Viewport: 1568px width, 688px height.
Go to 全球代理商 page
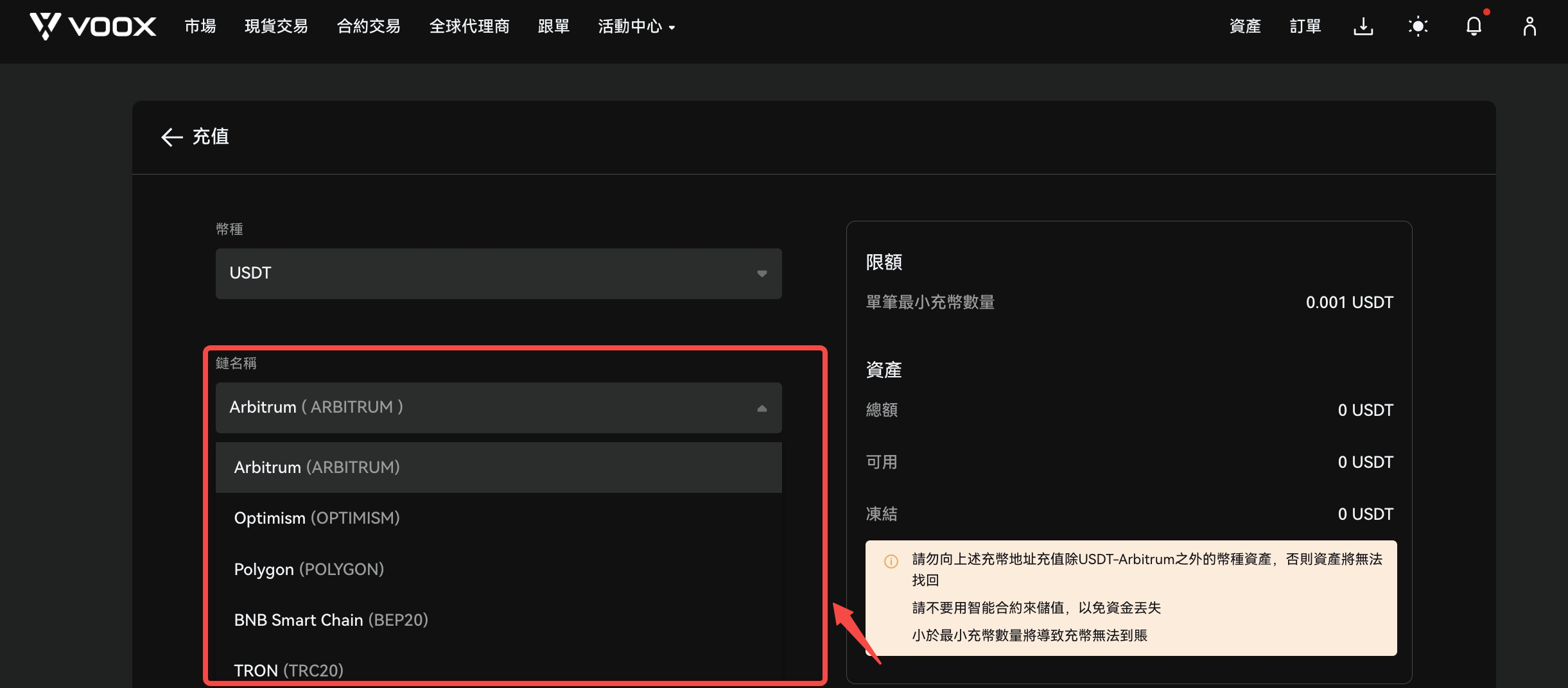[x=469, y=26]
